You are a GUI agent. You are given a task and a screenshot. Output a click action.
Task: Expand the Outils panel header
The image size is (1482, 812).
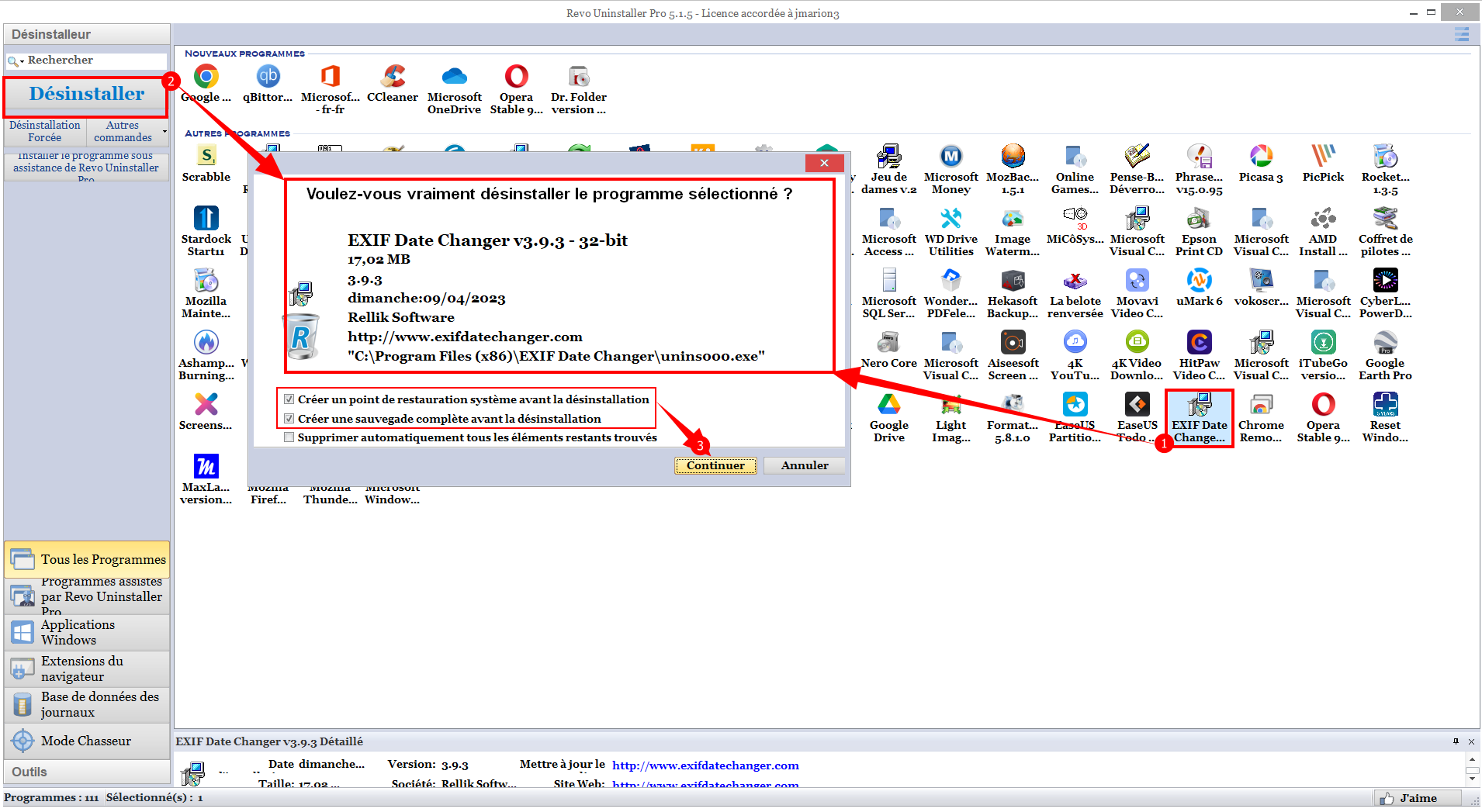[87, 772]
